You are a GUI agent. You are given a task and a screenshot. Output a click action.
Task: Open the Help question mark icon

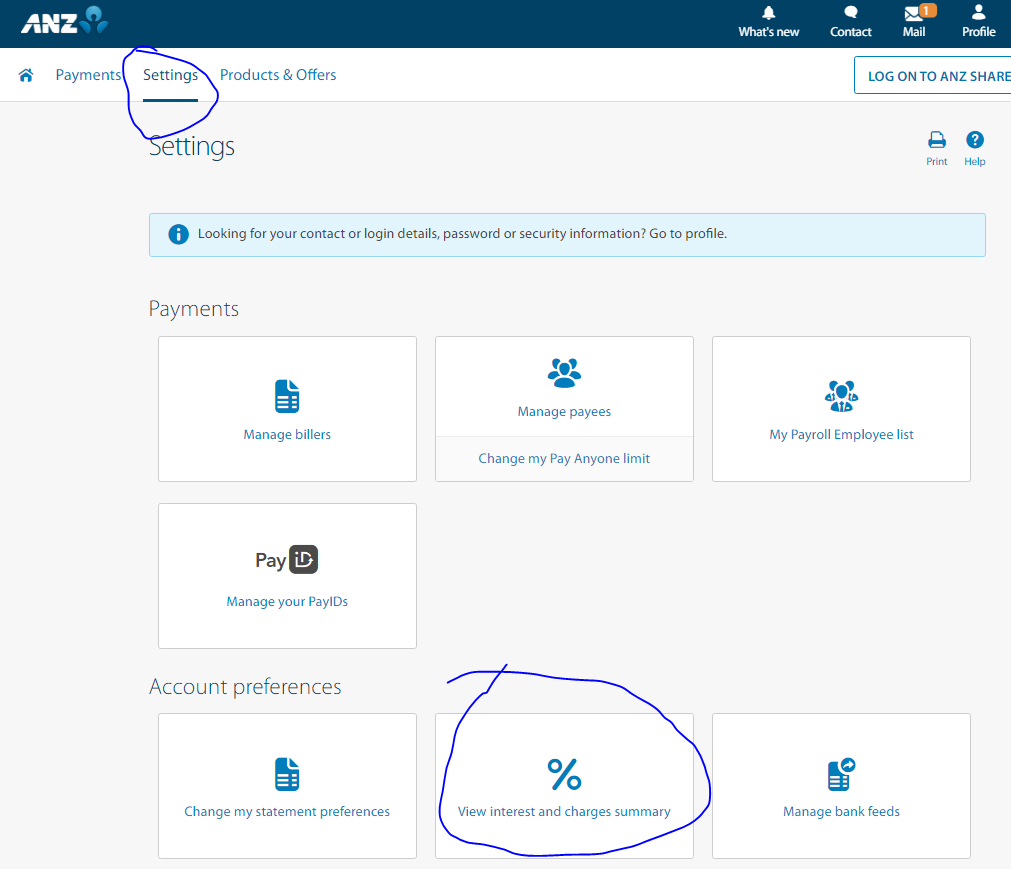point(975,140)
